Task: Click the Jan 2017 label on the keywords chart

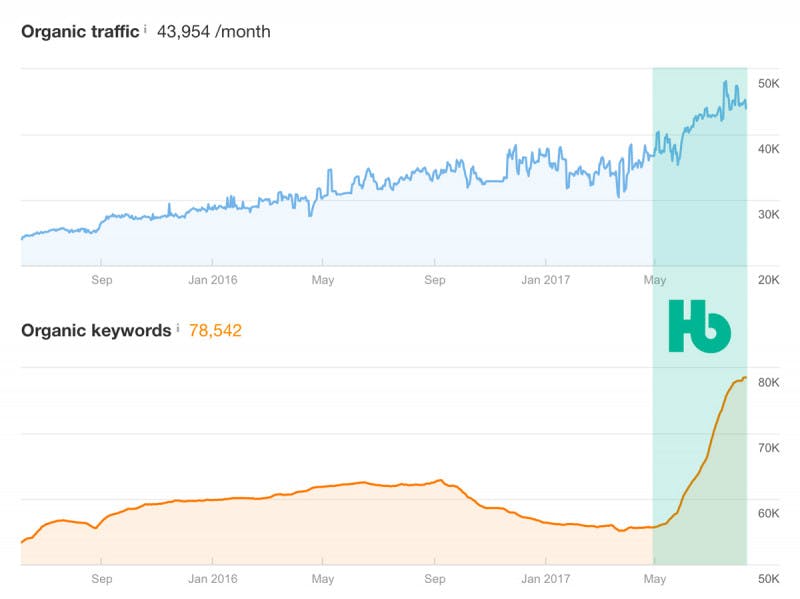Action: coord(545,579)
